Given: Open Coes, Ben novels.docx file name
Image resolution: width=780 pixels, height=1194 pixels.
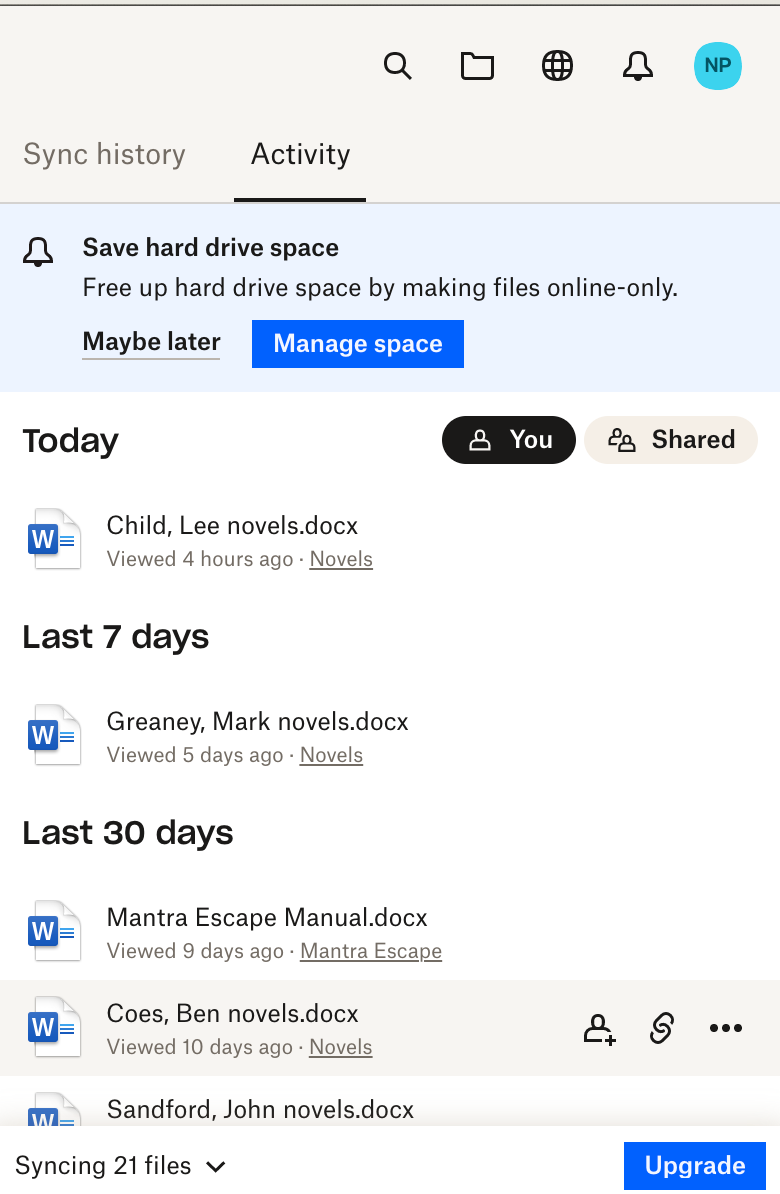Looking at the screenshot, I should [232, 1014].
